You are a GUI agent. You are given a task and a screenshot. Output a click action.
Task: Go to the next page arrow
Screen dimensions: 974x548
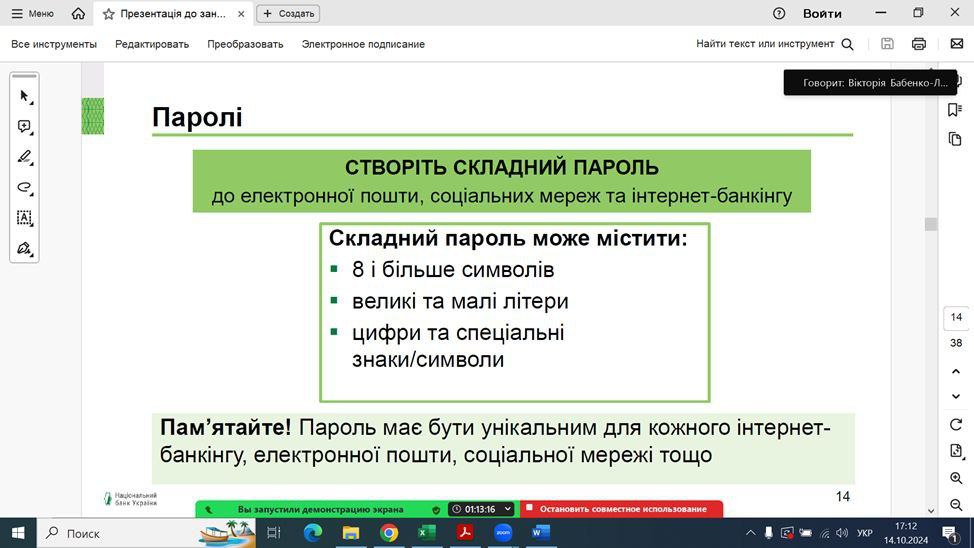[x=956, y=397]
